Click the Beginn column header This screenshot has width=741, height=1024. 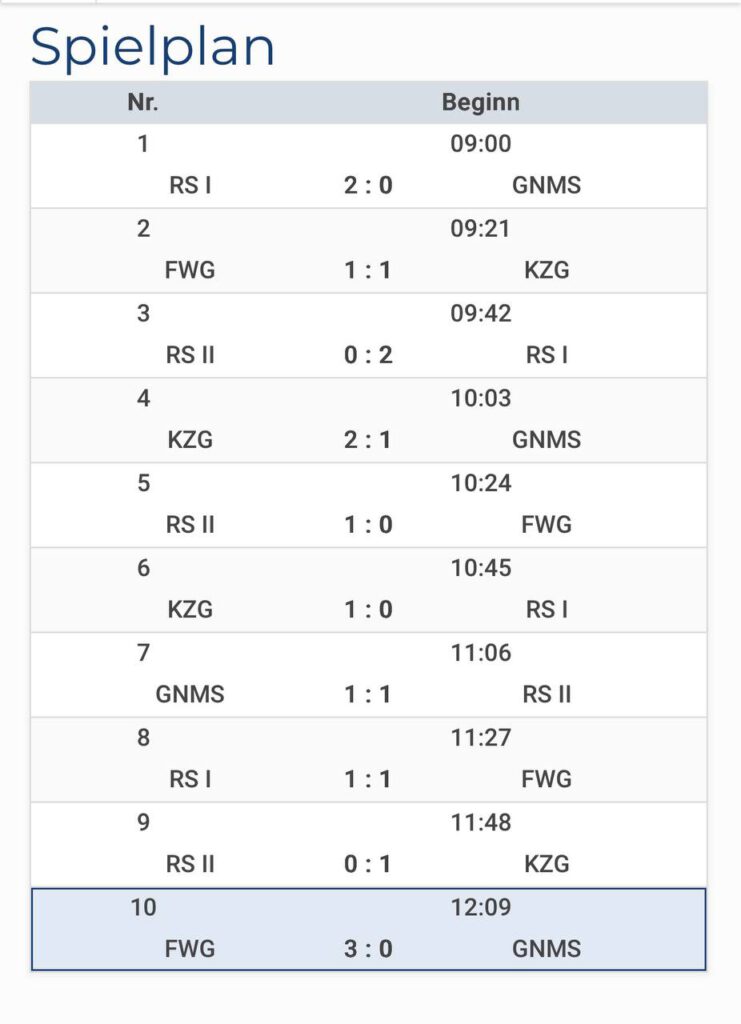point(480,102)
